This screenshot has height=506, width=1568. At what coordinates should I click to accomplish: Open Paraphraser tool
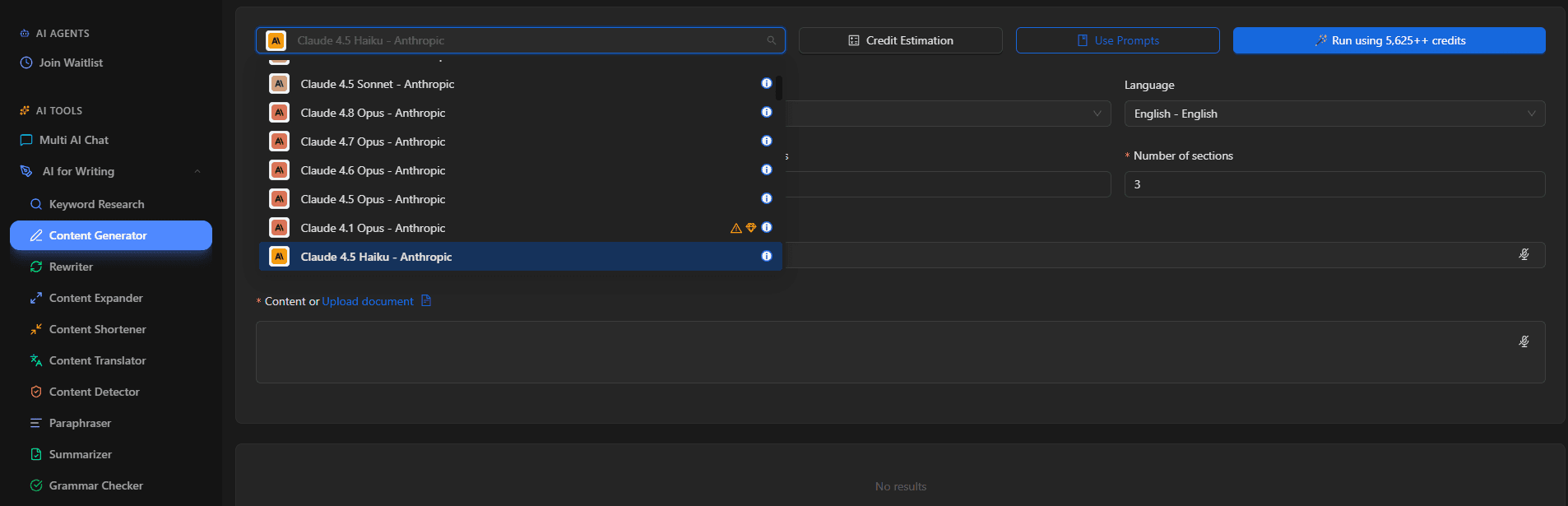tap(80, 423)
